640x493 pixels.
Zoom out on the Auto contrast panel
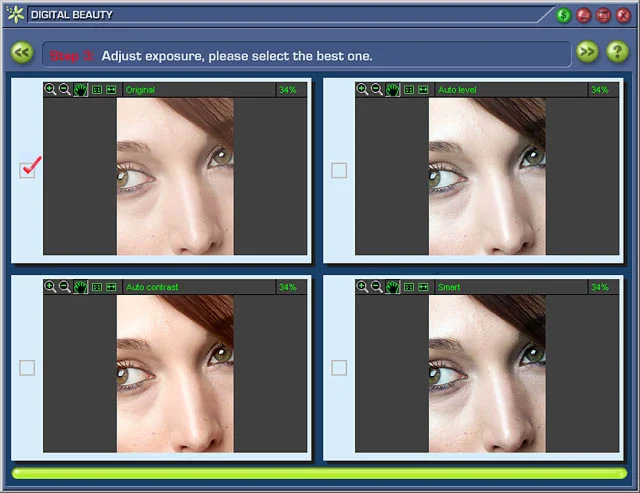pyautogui.click(x=64, y=287)
